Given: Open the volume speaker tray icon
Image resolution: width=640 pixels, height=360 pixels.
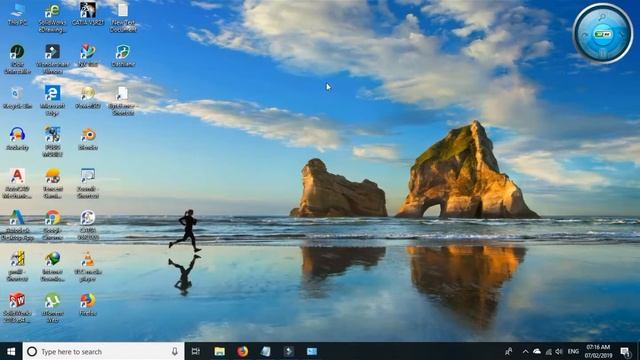Looking at the screenshot, I should [x=559, y=351].
